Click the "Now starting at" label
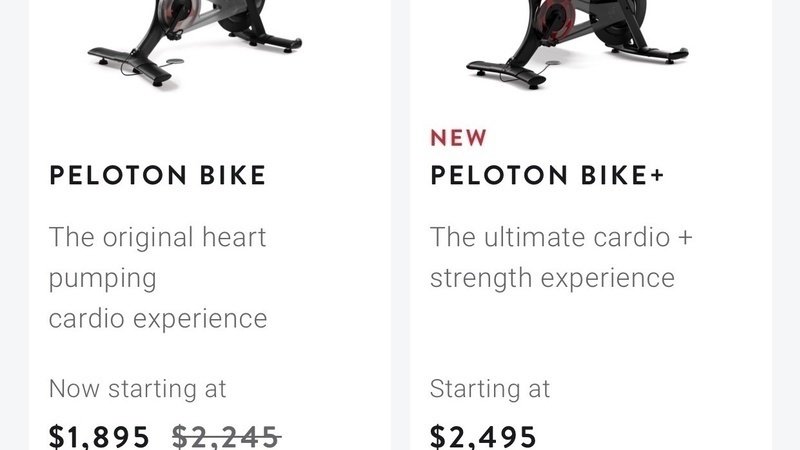The image size is (800, 450). point(138,388)
